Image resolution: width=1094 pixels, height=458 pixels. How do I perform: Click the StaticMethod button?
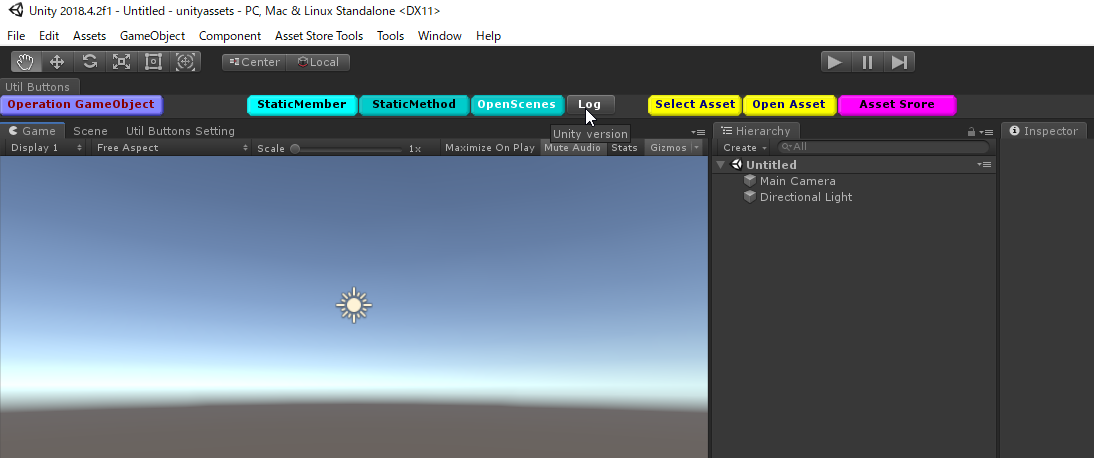[414, 105]
